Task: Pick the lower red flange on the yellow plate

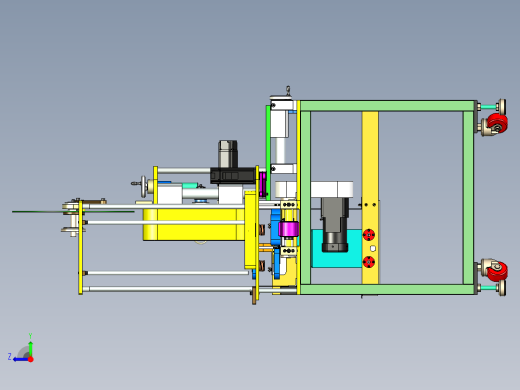Action: [x=369, y=262]
